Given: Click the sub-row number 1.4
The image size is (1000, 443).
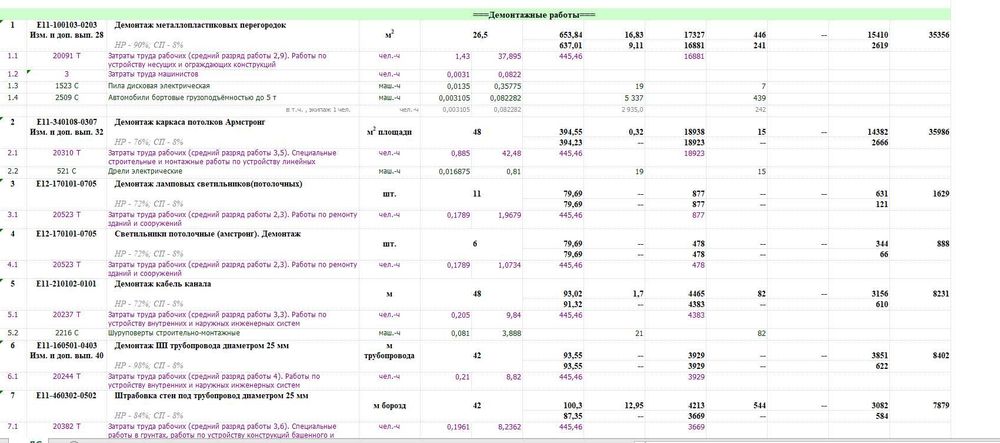Looking at the screenshot, I should coord(13,98).
